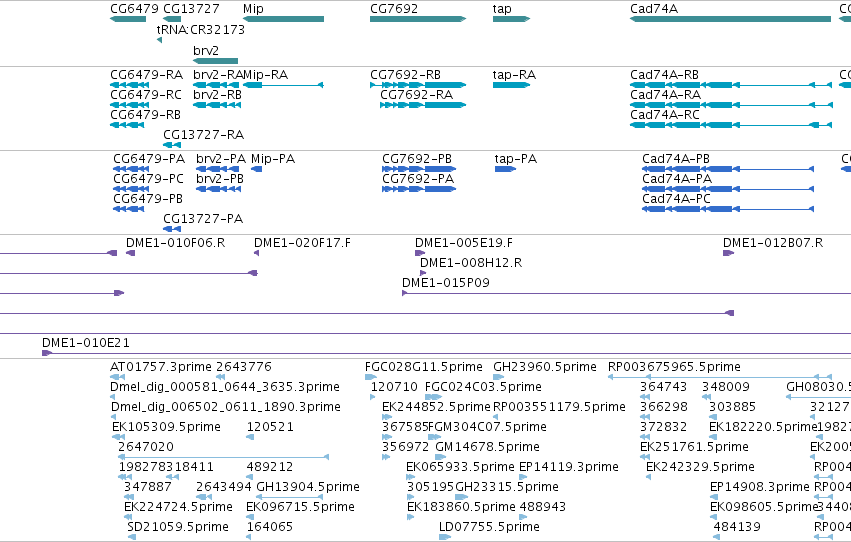The image size is (851, 542).
Task: Click the brv2-RB transcript
Action: [217, 105]
